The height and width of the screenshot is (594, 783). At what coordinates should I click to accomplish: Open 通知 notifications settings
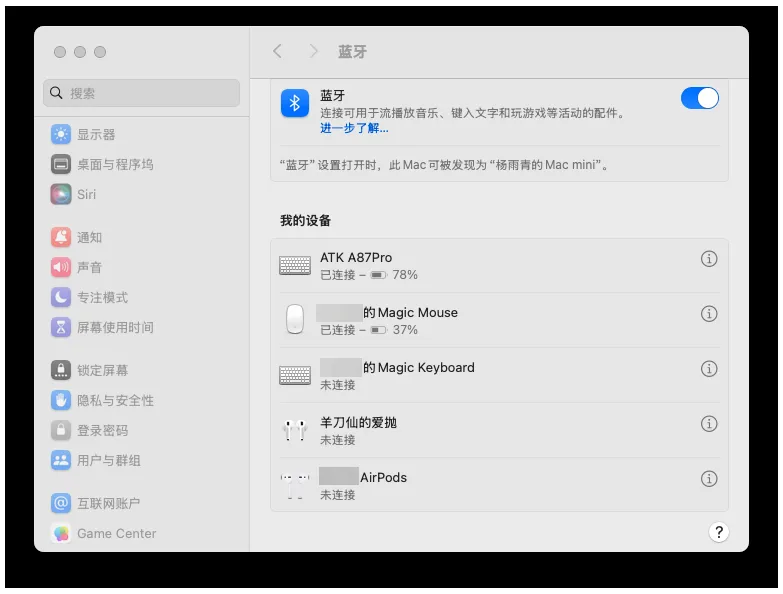coord(90,237)
